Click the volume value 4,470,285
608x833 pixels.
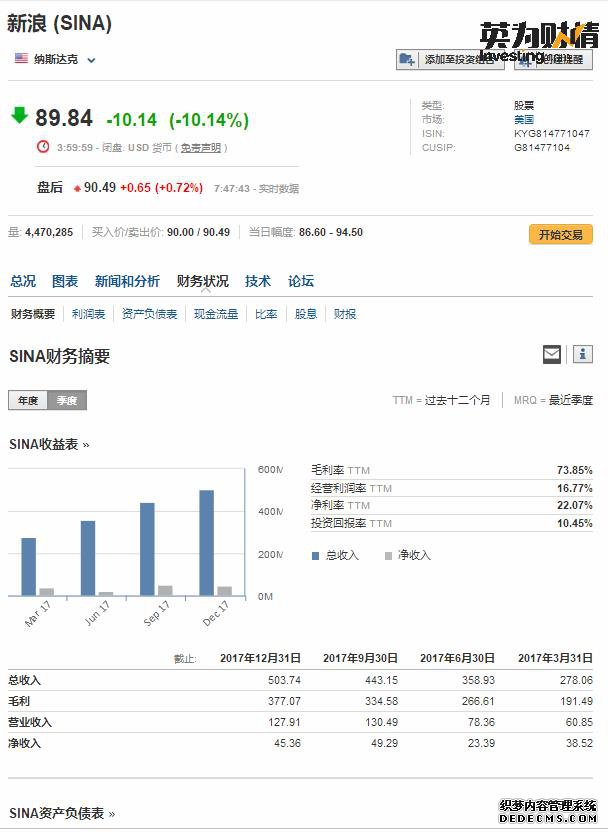click(x=49, y=232)
